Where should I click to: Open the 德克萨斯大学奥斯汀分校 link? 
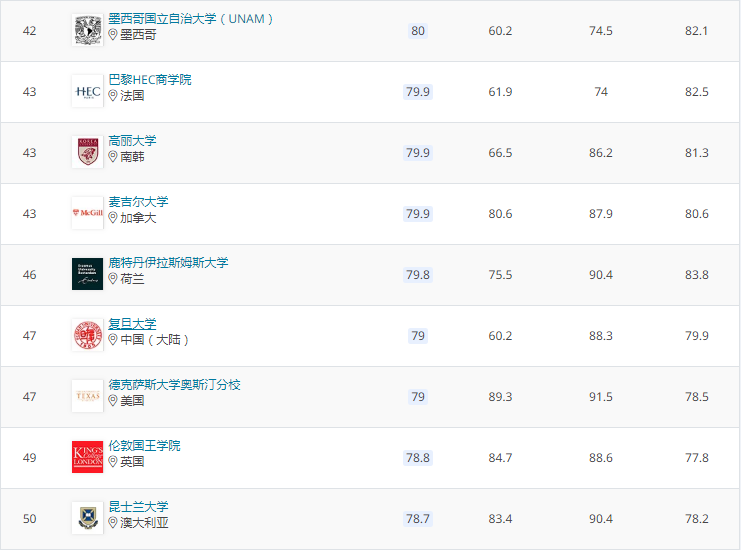click(174, 385)
